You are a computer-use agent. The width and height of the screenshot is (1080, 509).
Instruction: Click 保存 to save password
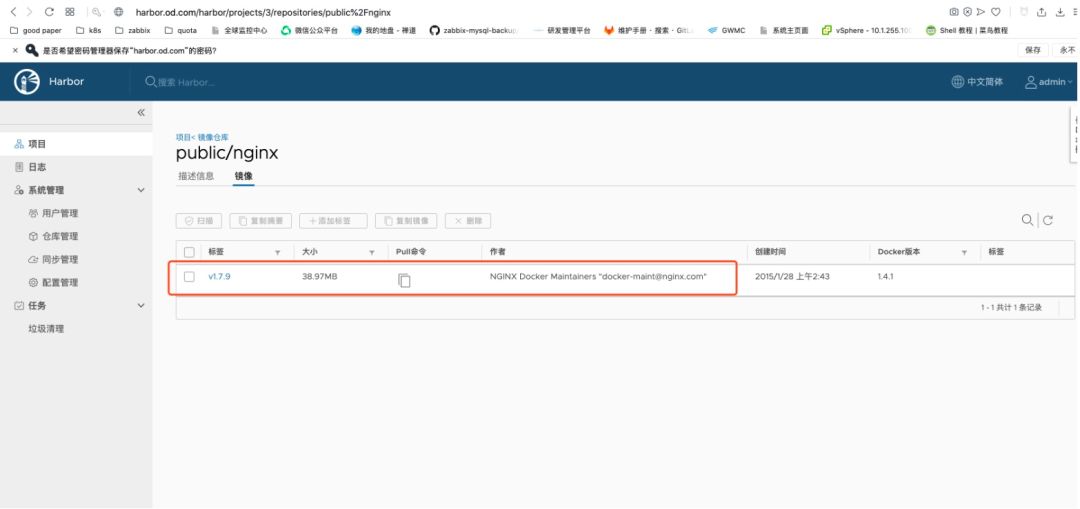click(x=1033, y=50)
